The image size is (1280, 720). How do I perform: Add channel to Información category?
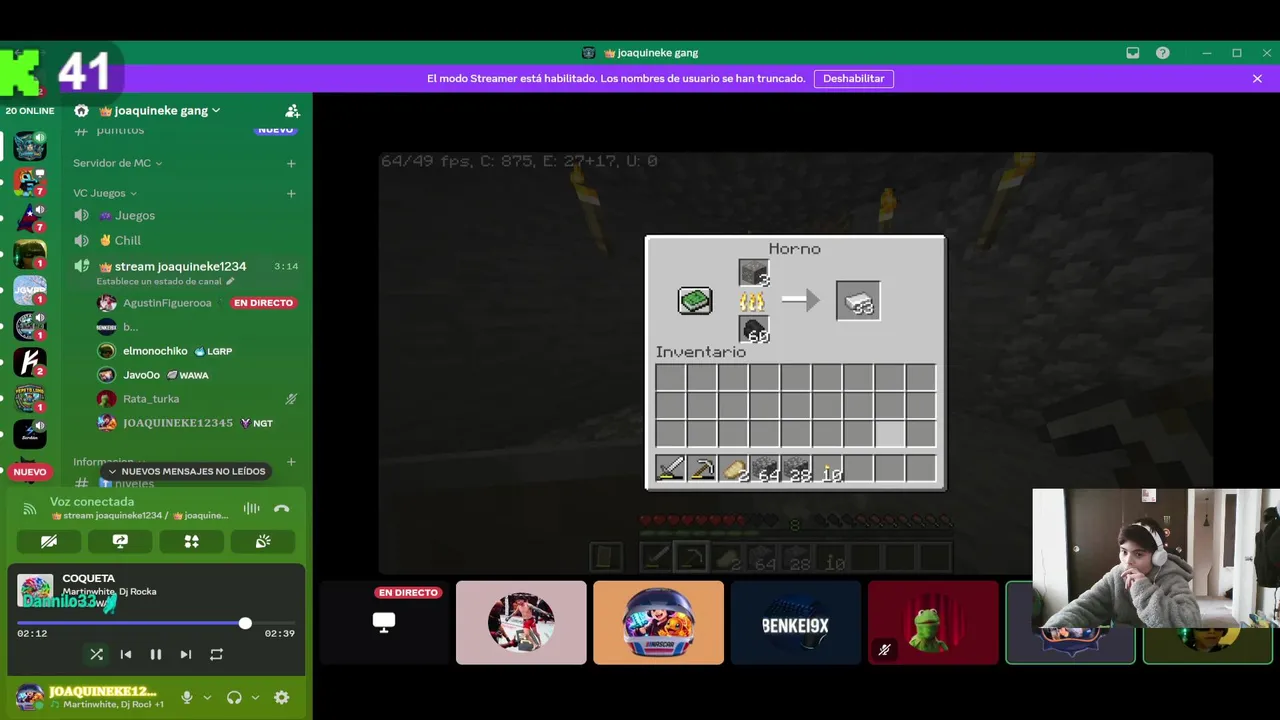291,462
